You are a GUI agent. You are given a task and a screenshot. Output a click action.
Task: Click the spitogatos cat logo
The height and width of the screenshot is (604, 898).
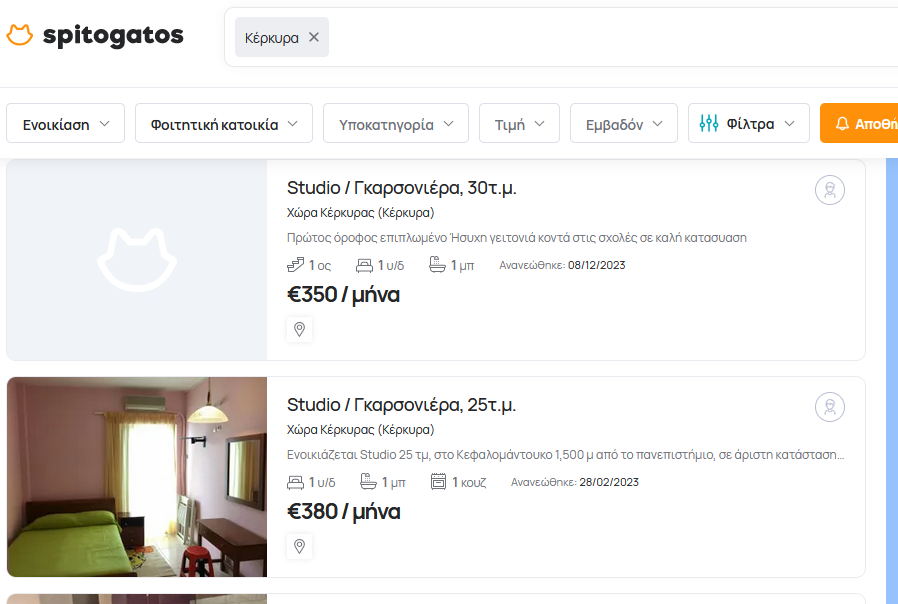(20, 36)
